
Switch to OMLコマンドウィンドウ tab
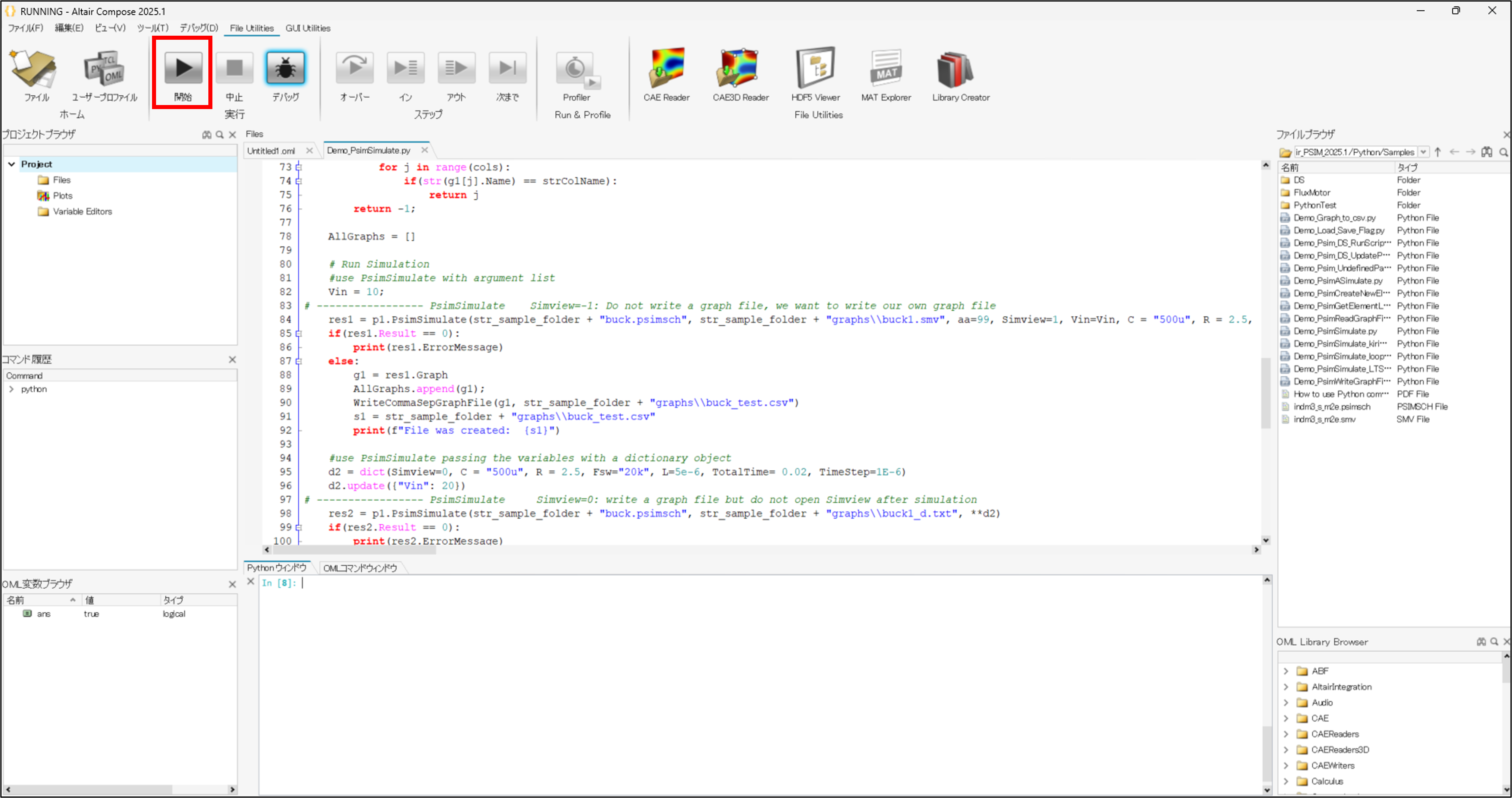click(x=360, y=568)
